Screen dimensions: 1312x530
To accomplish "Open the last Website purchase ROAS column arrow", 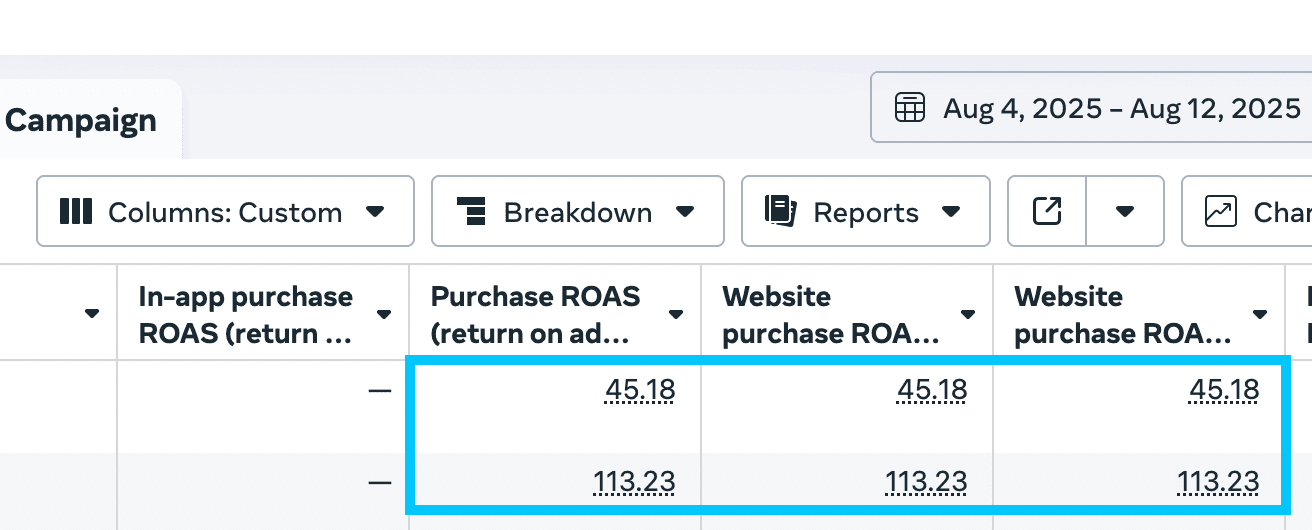I will pos(1260,315).
